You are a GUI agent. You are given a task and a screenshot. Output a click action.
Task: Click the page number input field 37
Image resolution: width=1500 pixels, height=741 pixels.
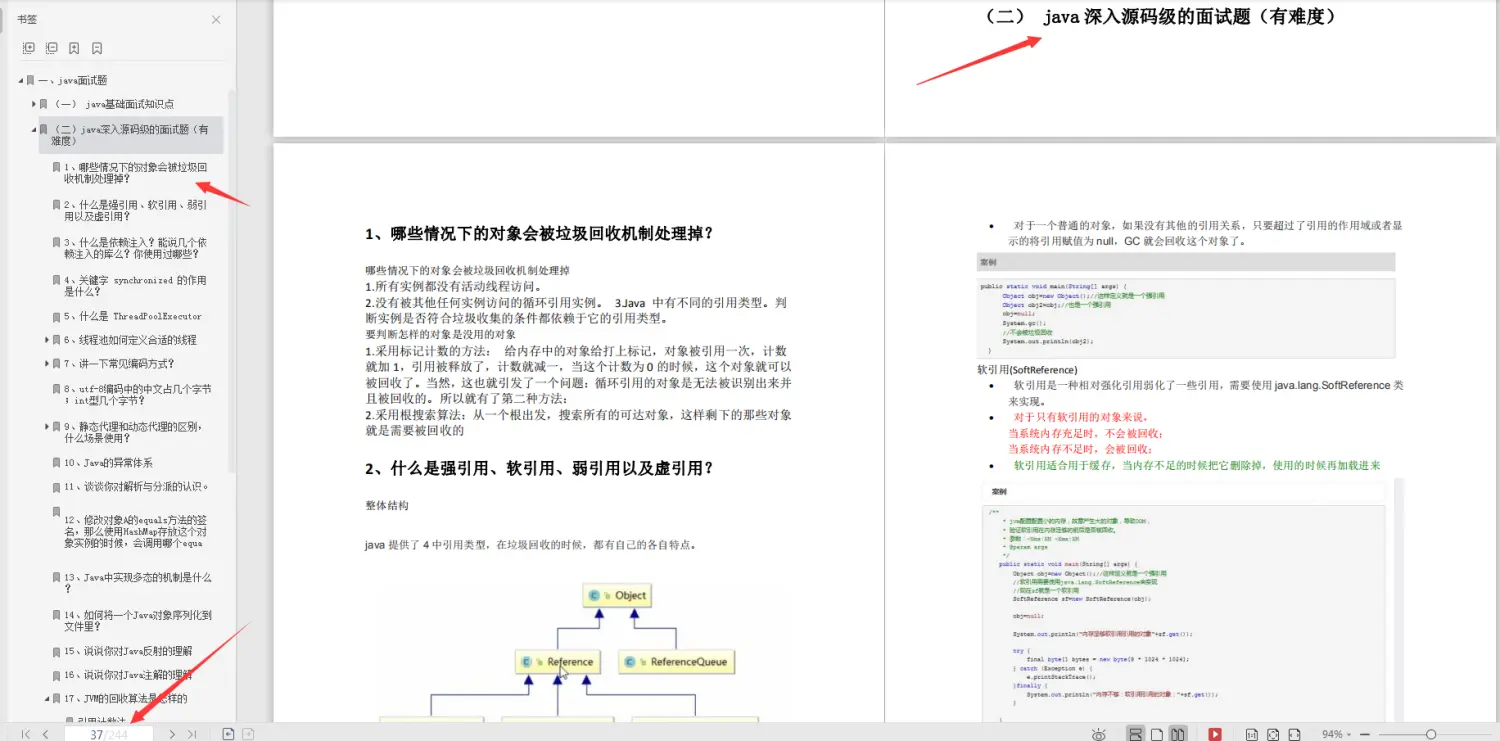109,734
